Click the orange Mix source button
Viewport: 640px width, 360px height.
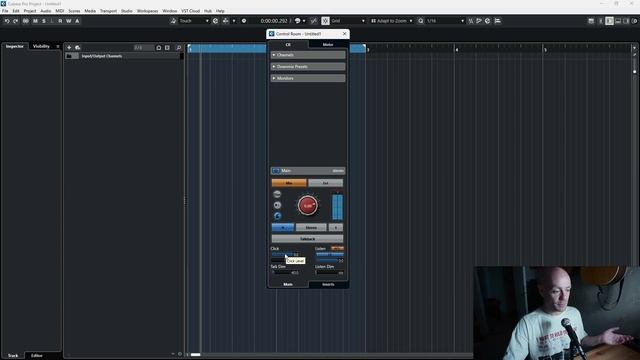pyautogui.click(x=289, y=183)
